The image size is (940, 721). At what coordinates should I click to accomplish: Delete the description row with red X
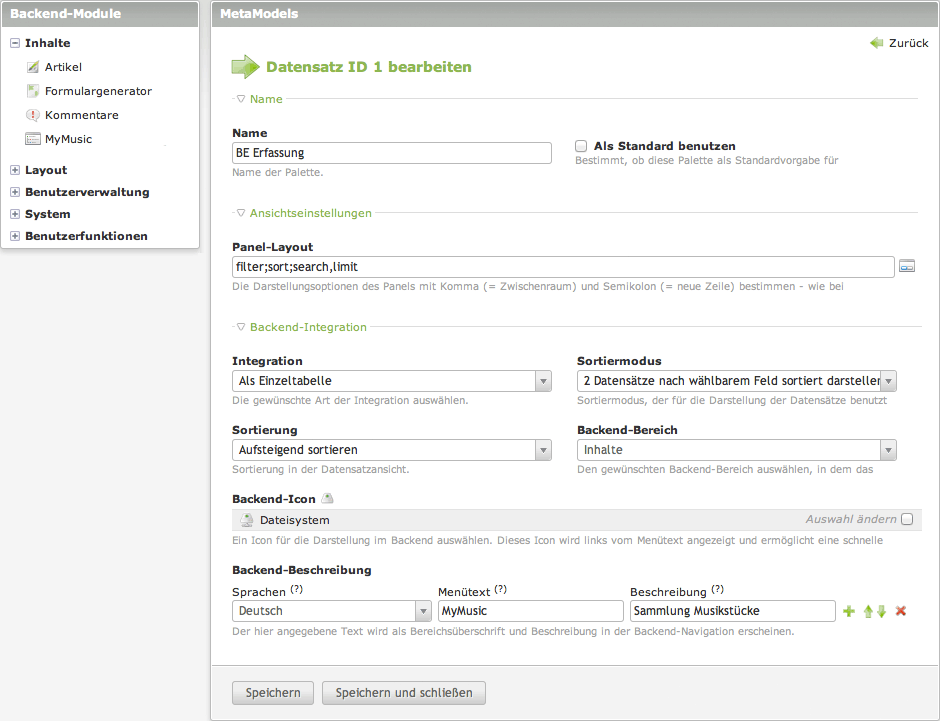click(900, 611)
